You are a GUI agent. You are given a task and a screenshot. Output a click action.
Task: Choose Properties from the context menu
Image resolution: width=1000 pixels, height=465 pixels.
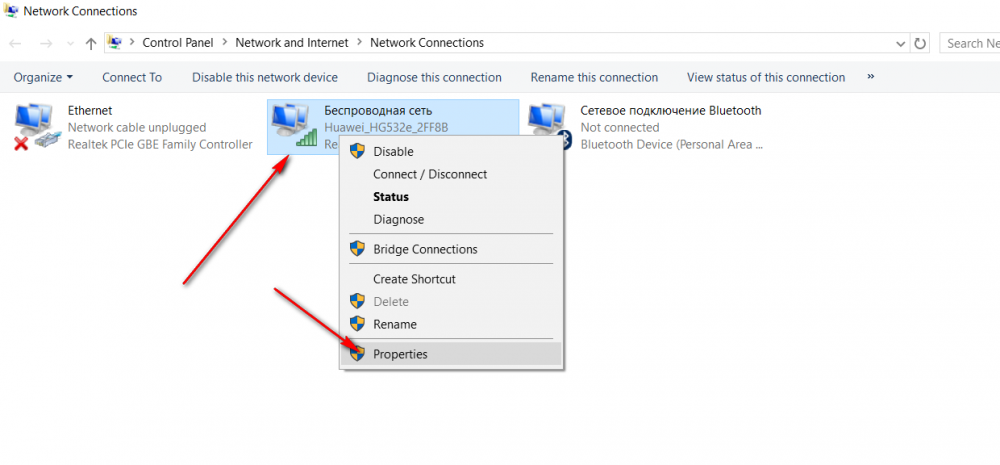[400, 354]
